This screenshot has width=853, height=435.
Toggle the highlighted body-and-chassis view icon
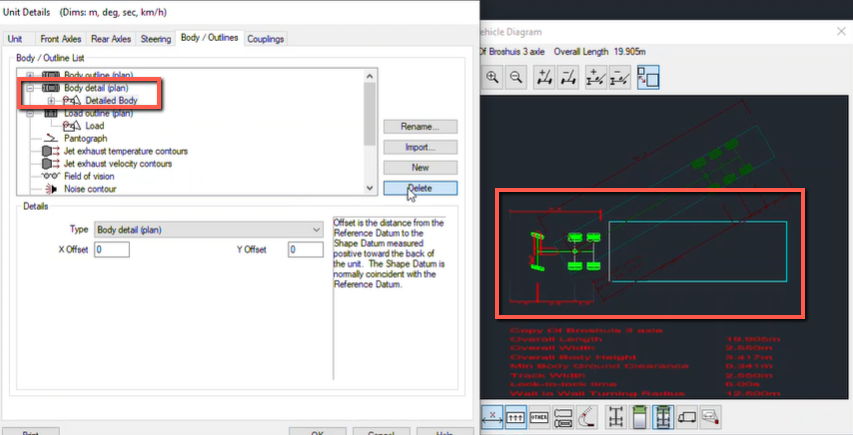[x=663, y=417]
